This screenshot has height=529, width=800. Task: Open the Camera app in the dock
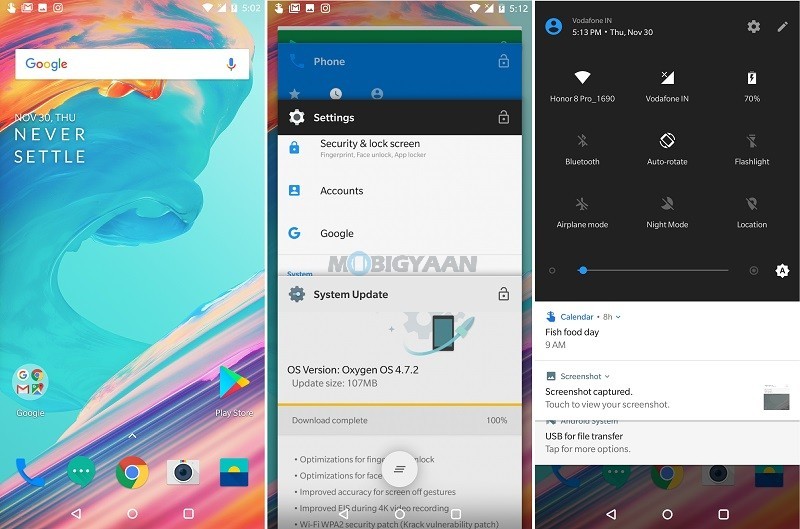(183, 472)
